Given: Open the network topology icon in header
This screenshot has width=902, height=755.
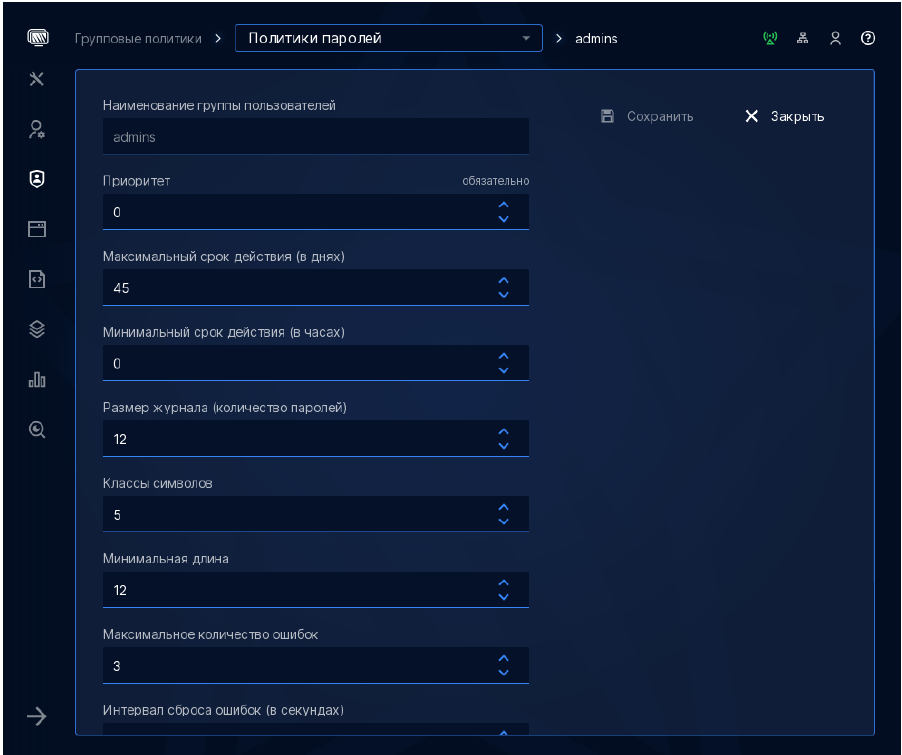Looking at the screenshot, I should point(802,39).
